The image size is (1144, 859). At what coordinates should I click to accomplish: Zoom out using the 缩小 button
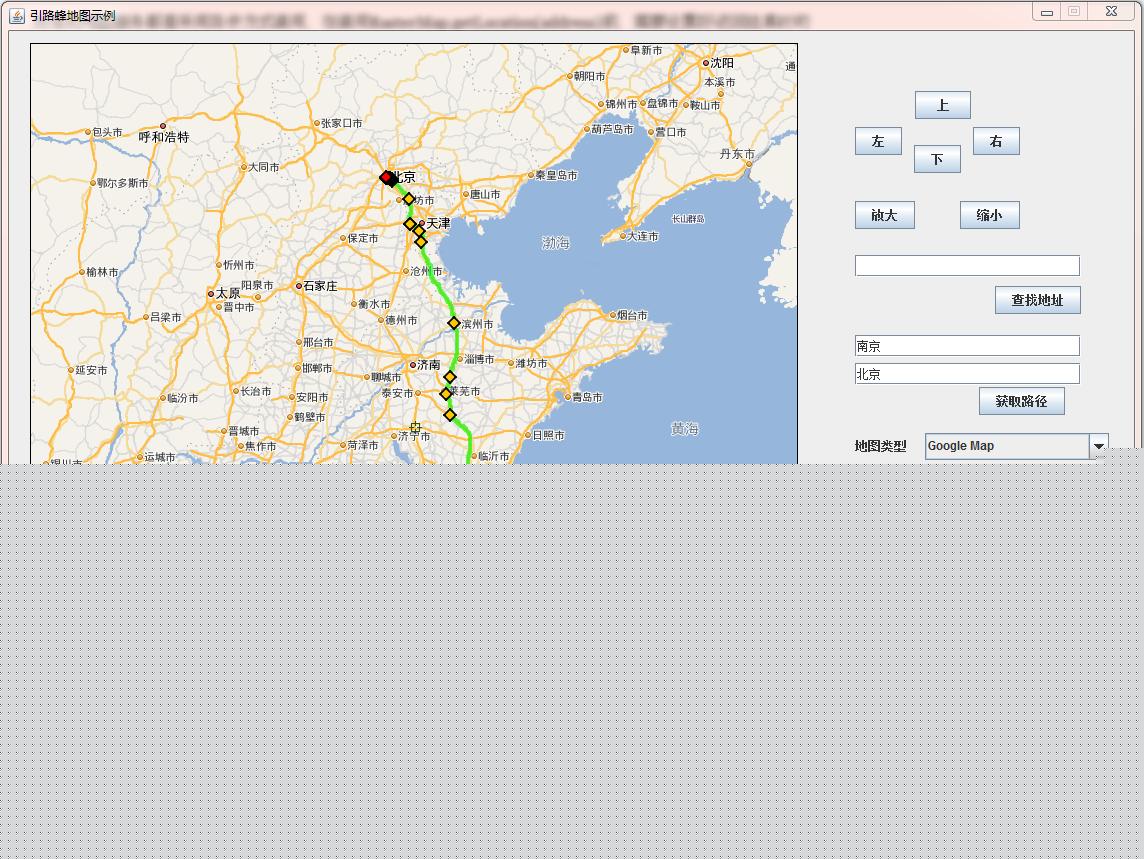pos(989,215)
